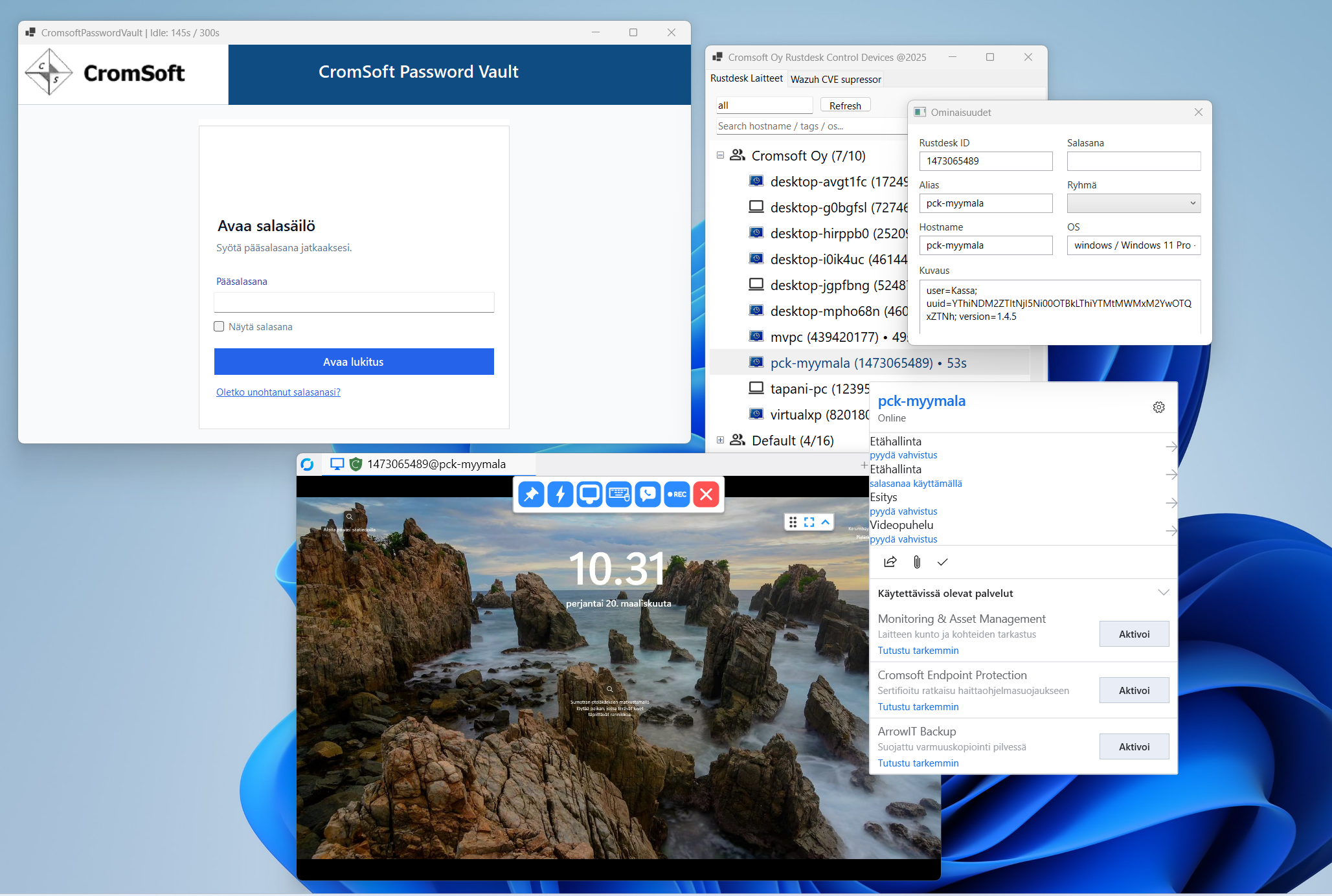Switch to Wazuh CVE supressor tab
Screen dimensions: 1332x896
[835, 79]
